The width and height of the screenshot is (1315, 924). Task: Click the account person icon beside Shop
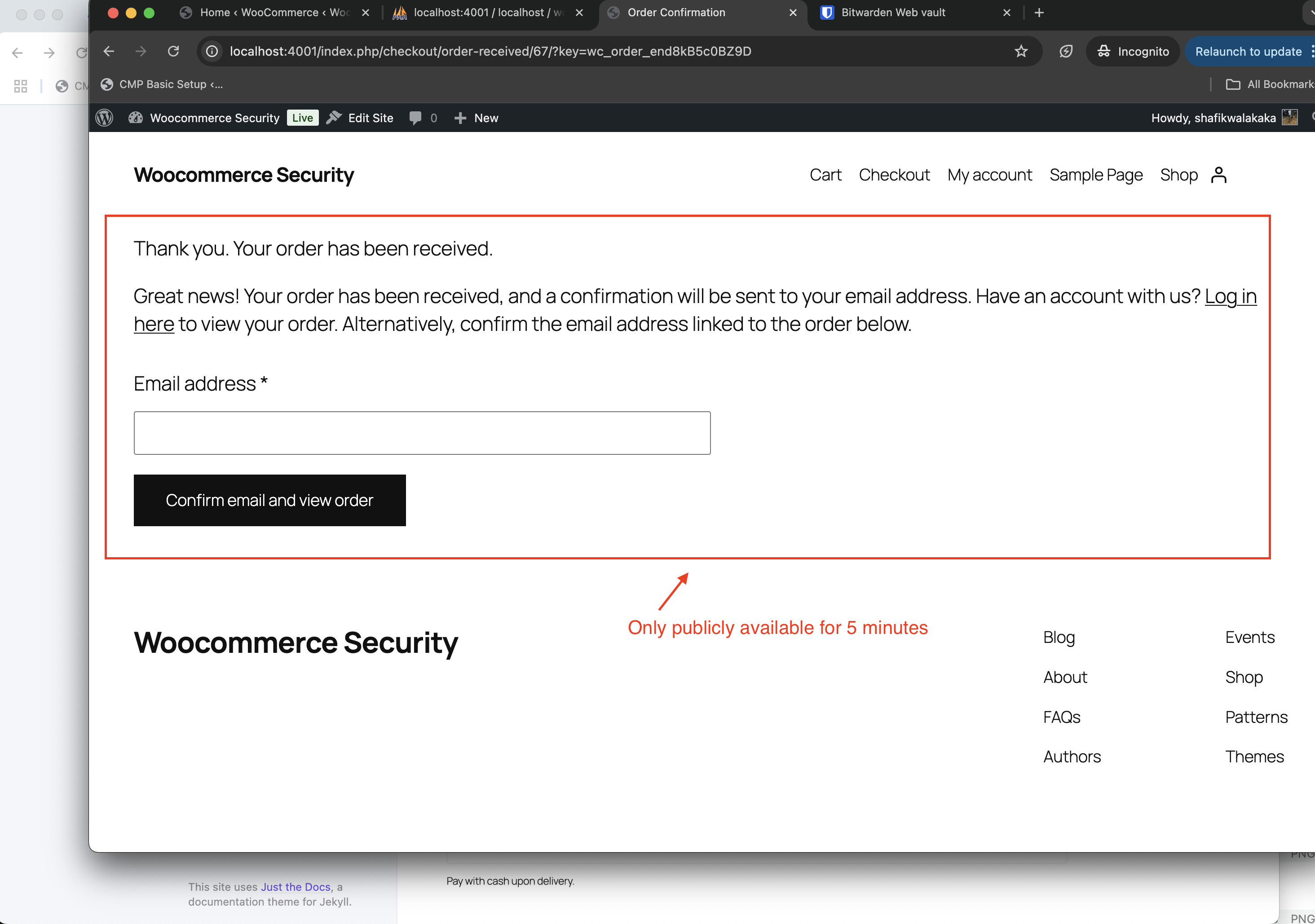click(x=1219, y=175)
